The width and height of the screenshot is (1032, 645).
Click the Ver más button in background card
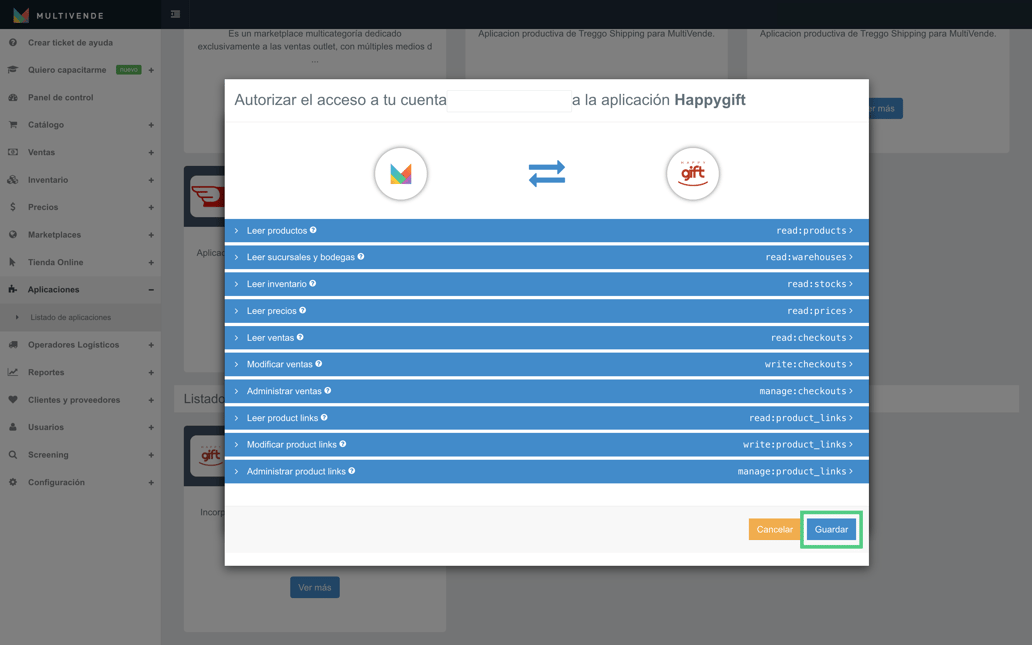pyautogui.click(x=315, y=587)
